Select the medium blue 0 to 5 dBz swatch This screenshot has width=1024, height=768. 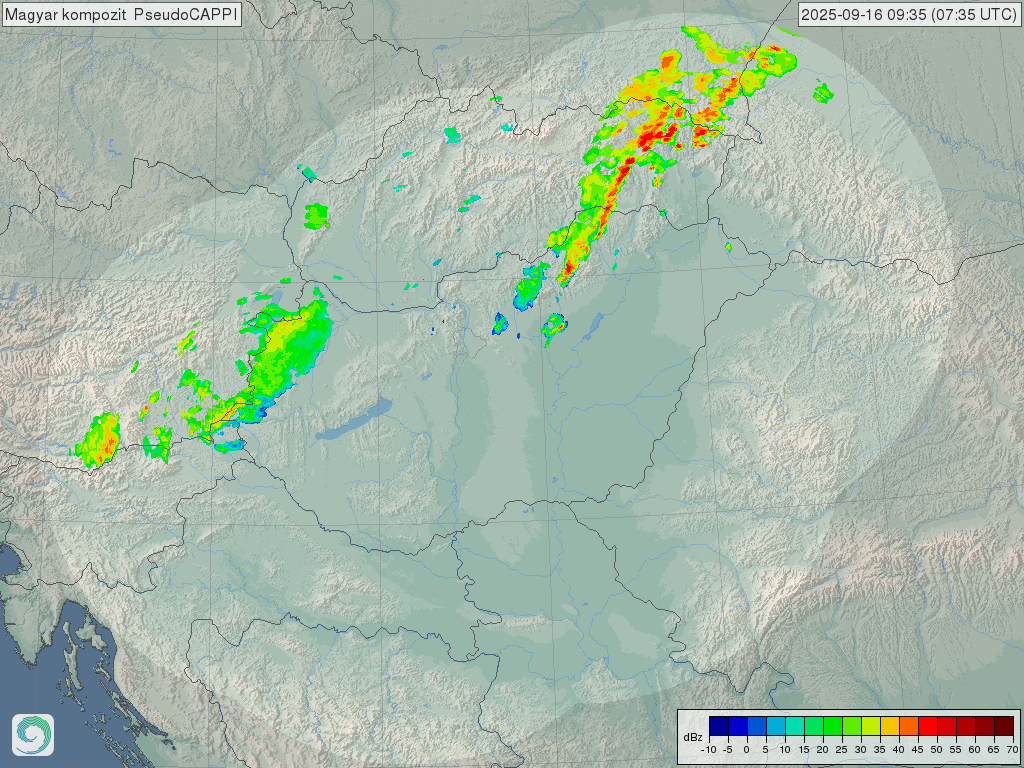coord(757,726)
